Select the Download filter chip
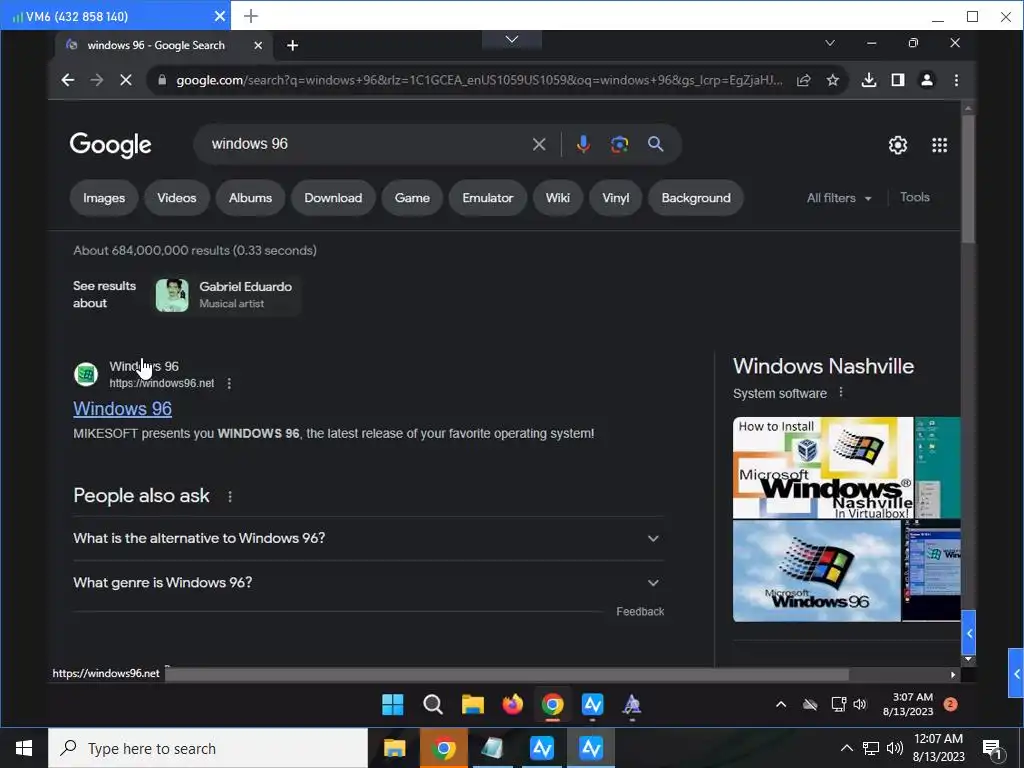Screen dimensions: 1024x768 [x=333, y=198]
